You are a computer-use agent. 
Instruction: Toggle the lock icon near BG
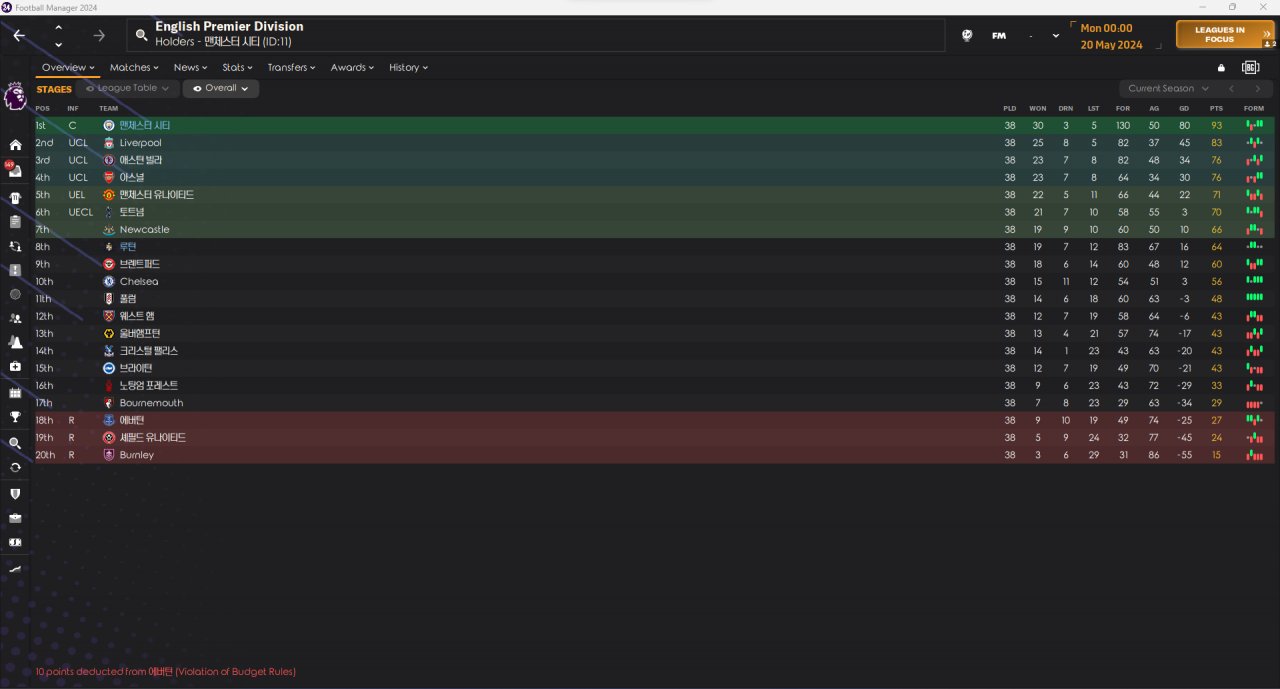pos(1220,68)
